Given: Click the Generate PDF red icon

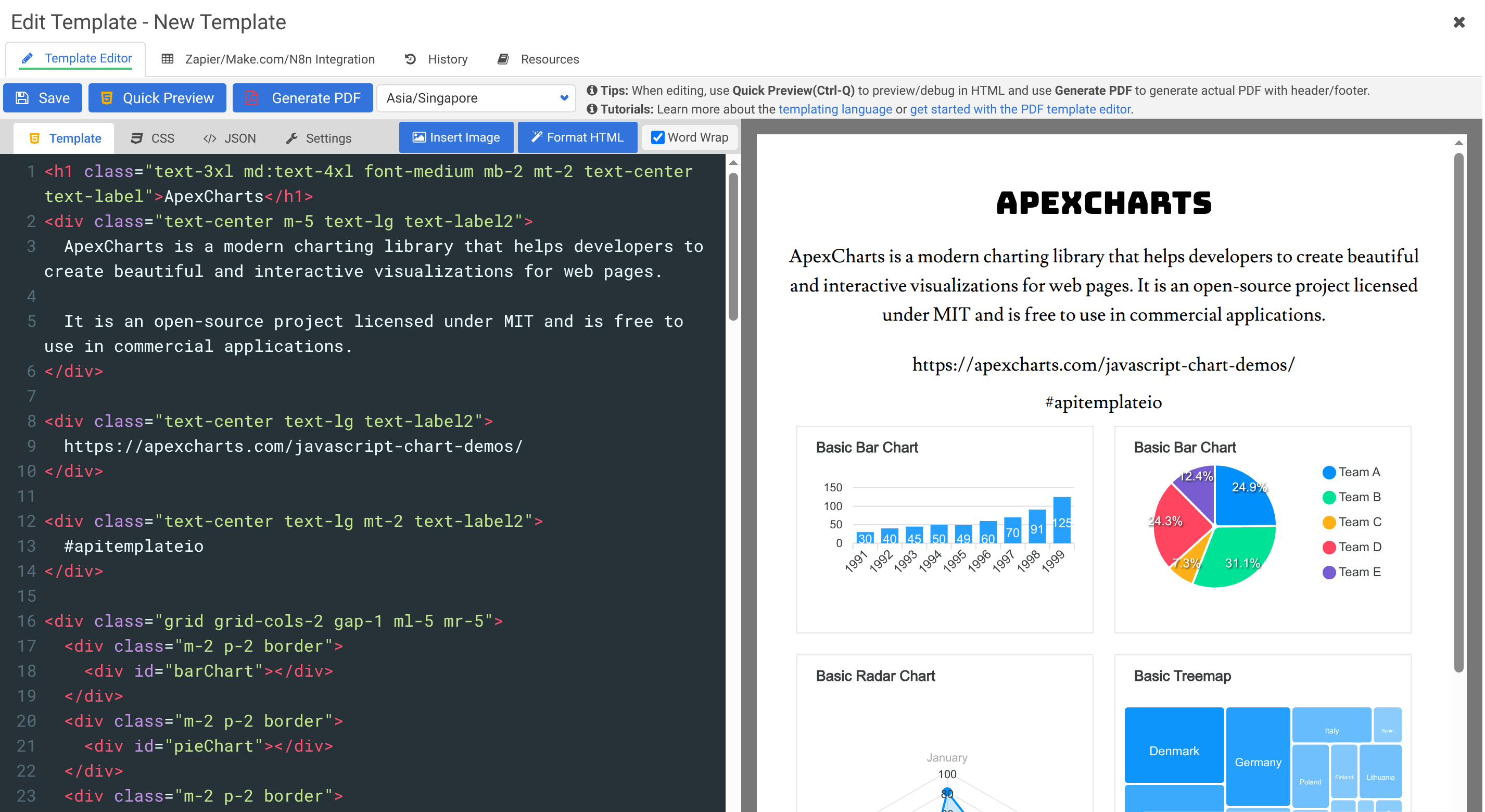Looking at the screenshot, I should click(252, 97).
